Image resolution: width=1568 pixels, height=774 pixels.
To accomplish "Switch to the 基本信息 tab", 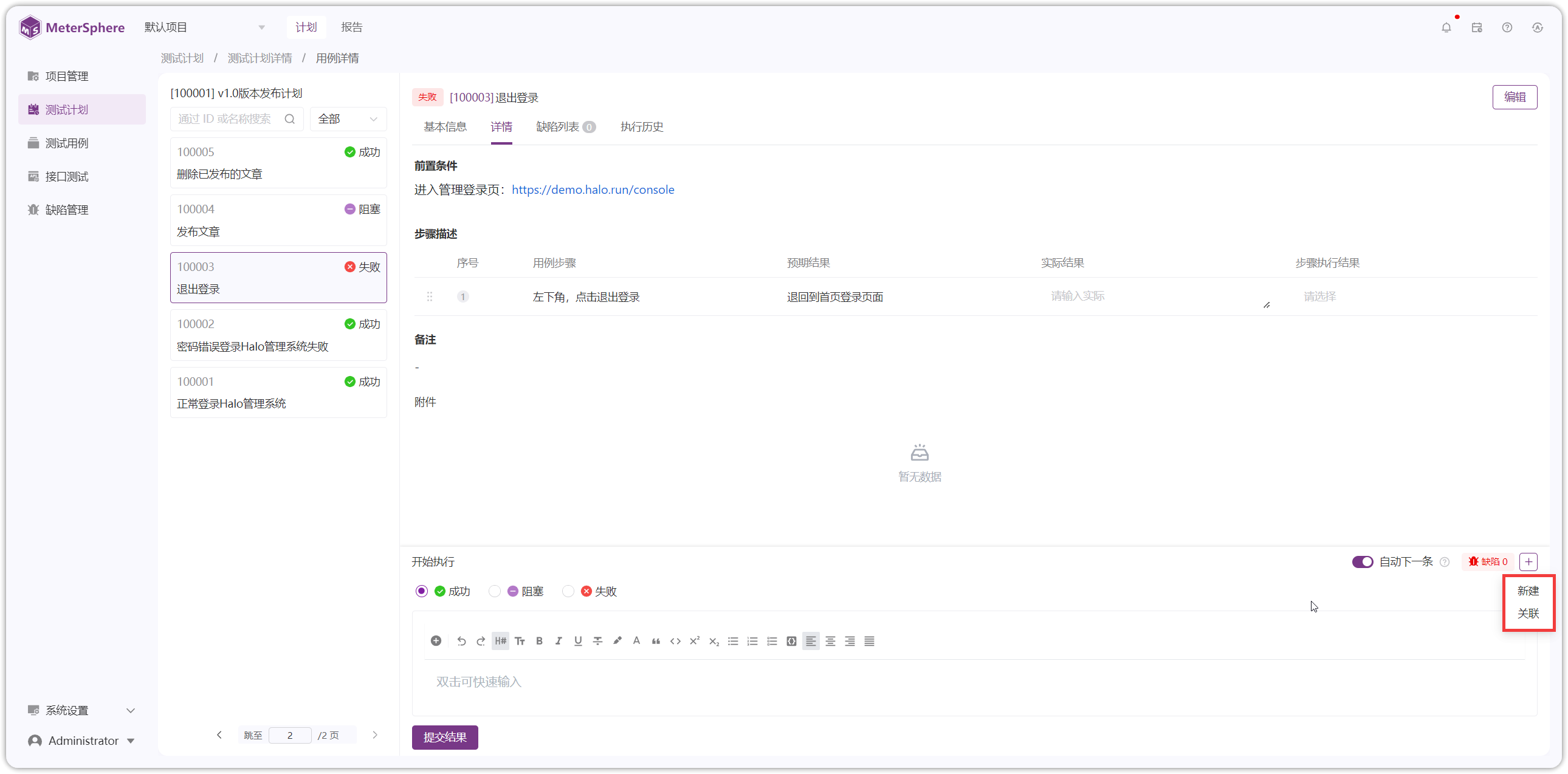I will coord(445,126).
